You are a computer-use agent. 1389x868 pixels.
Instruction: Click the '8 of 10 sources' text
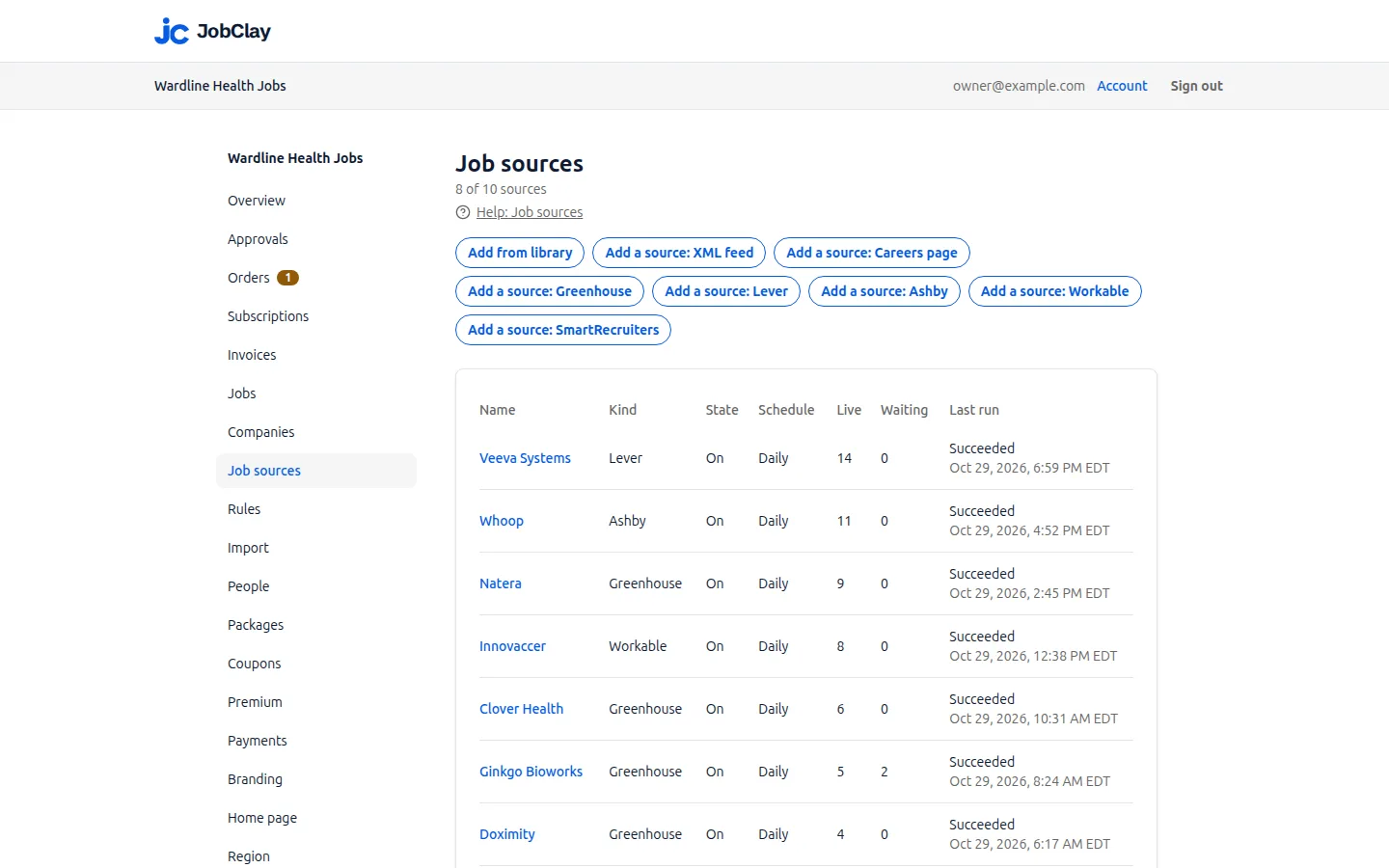point(501,189)
